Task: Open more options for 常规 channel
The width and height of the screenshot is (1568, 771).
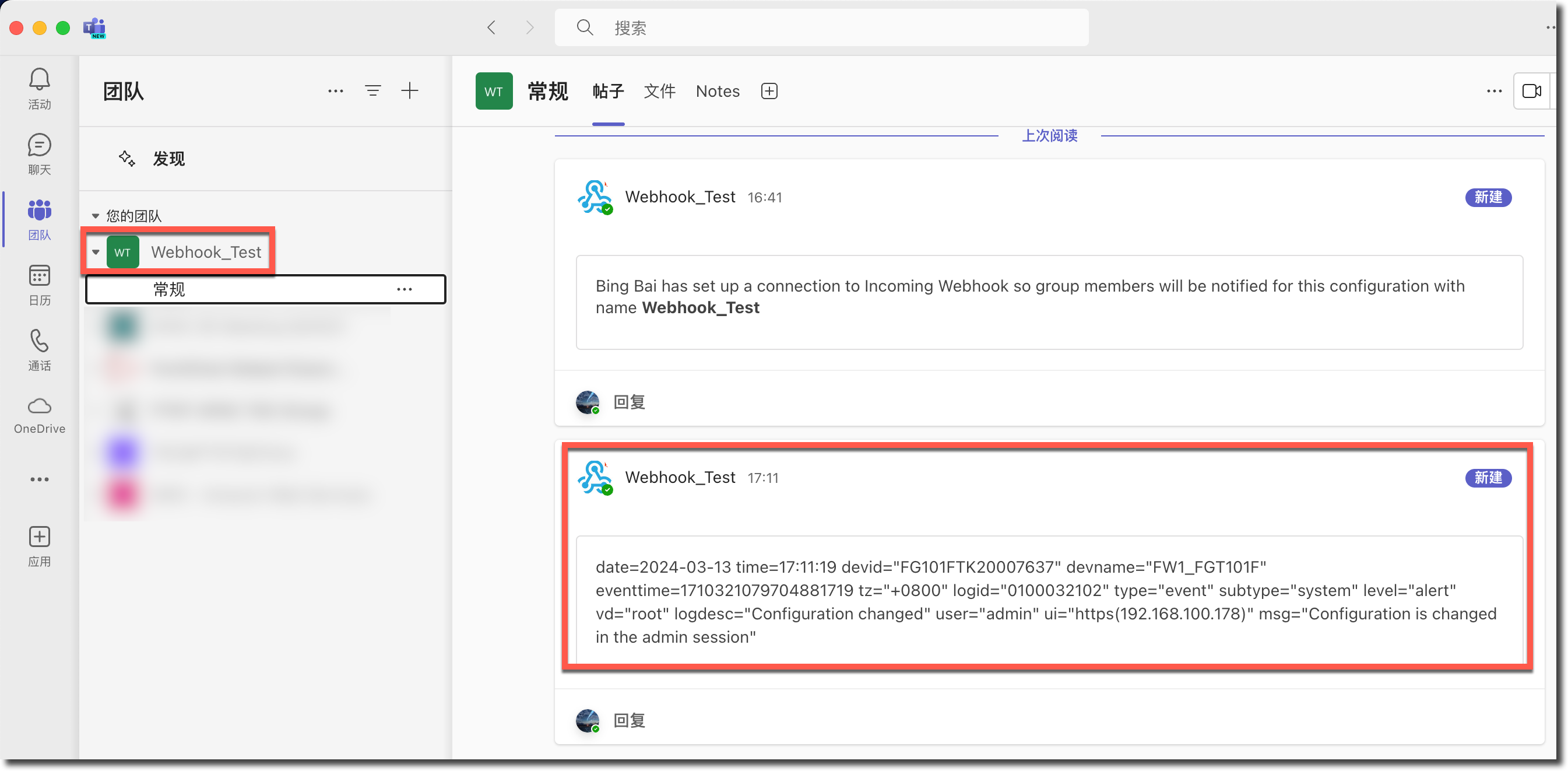Action: click(x=404, y=289)
